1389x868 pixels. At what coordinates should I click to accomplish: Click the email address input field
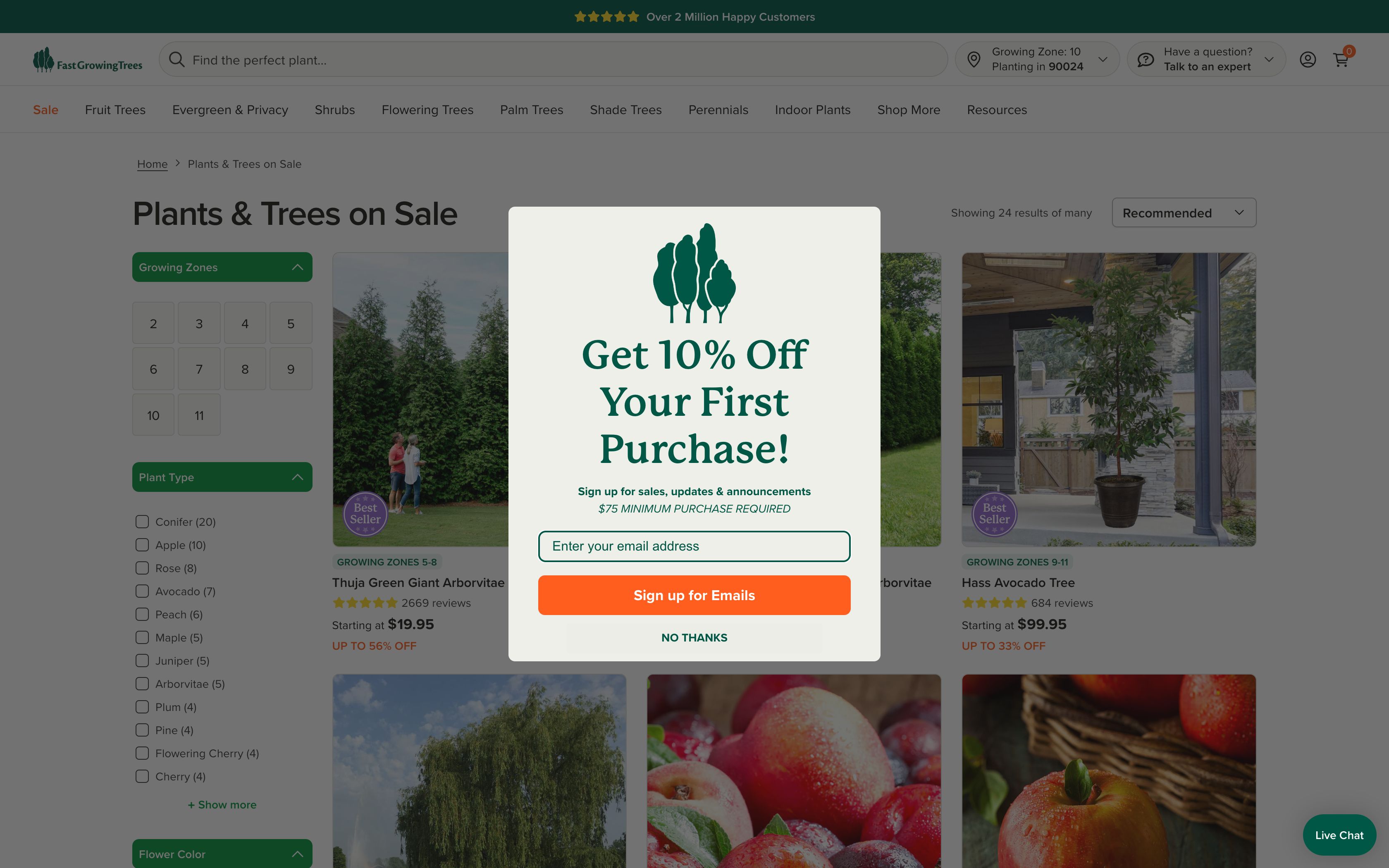(694, 546)
